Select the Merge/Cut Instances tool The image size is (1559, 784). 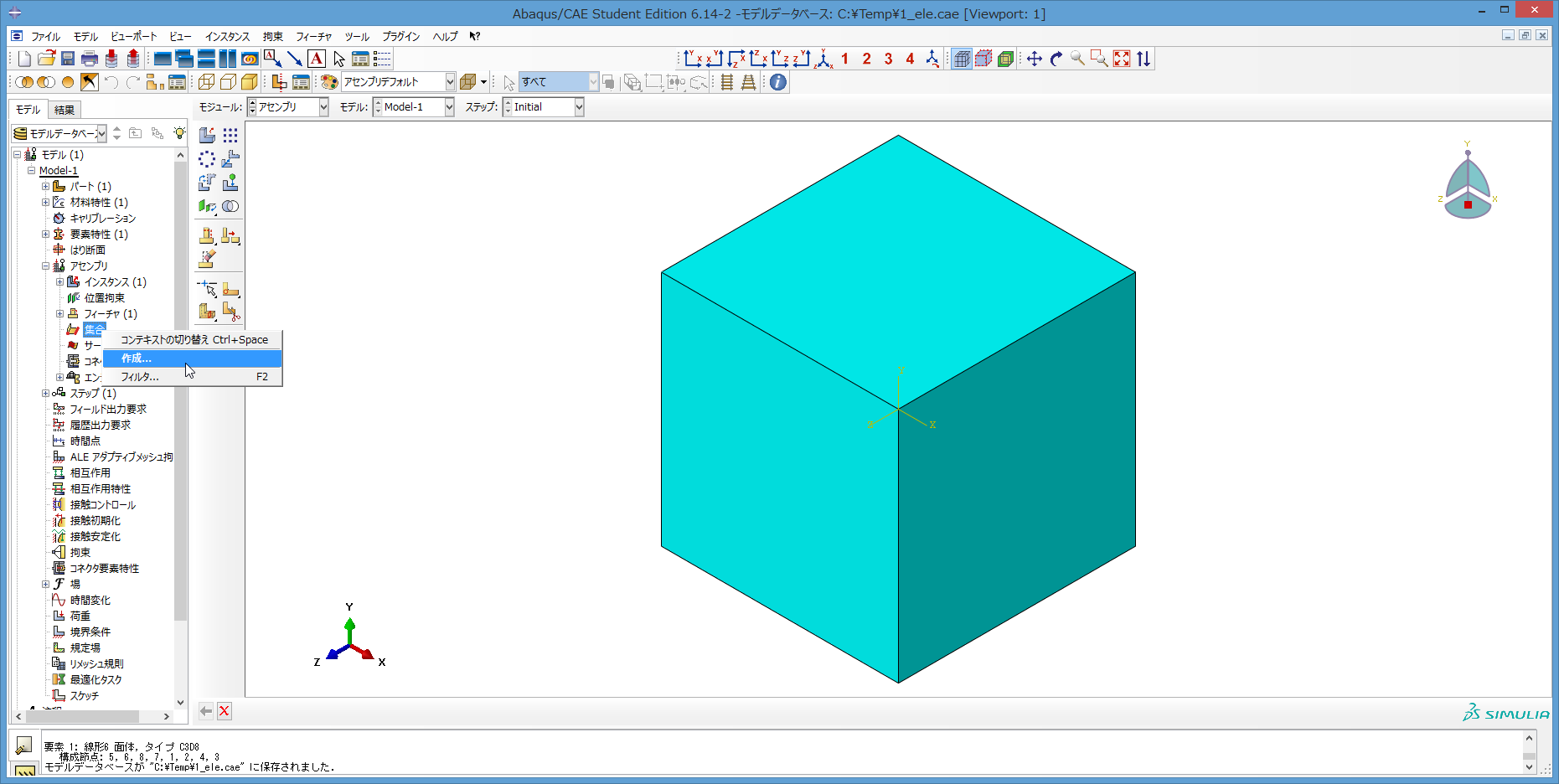pyautogui.click(x=230, y=205)
